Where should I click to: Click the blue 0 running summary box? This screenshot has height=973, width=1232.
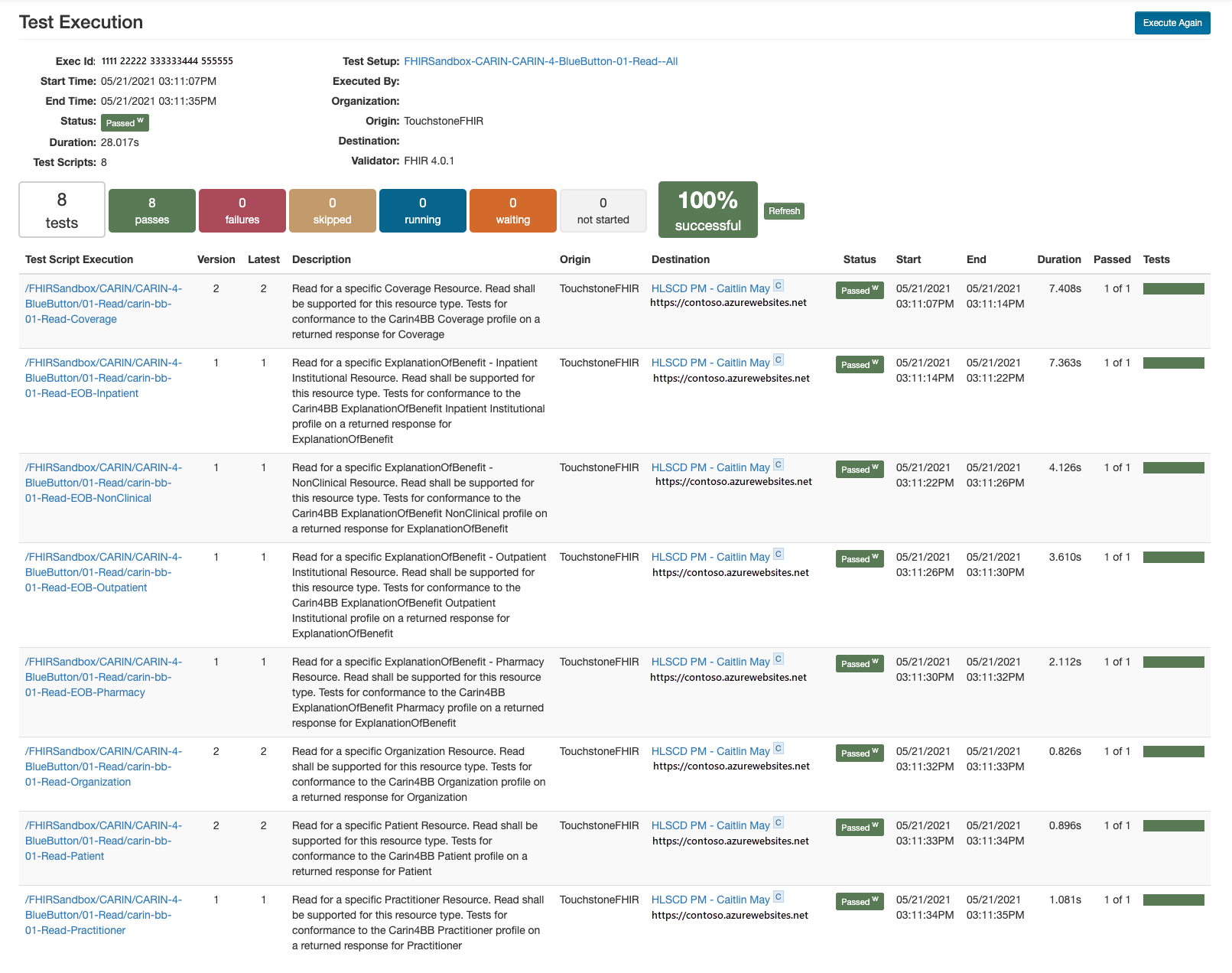pyautogui.click(x=422, y=210)
